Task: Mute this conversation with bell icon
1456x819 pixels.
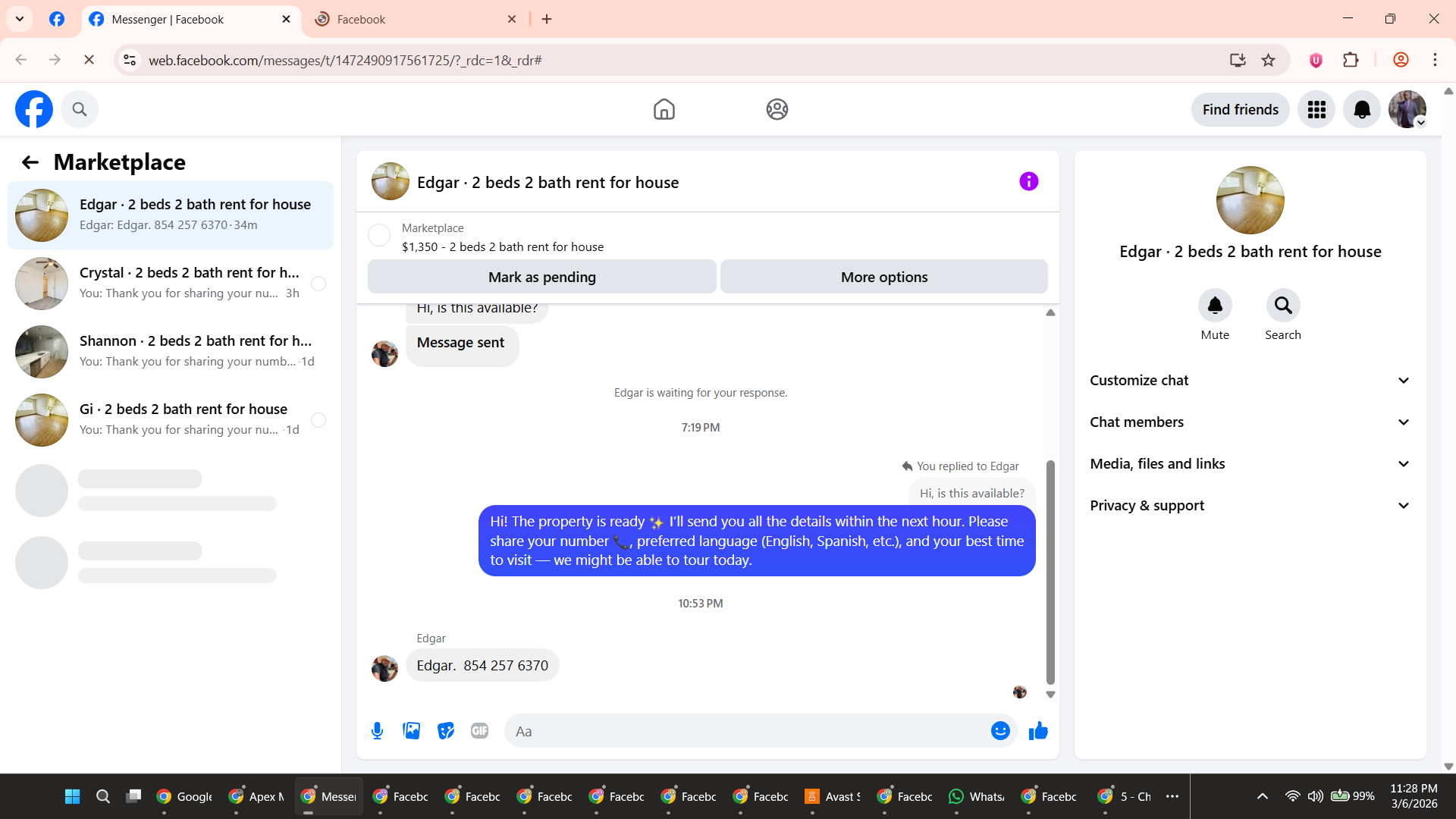Action: pyautogui.click(x=1214, y=306)
